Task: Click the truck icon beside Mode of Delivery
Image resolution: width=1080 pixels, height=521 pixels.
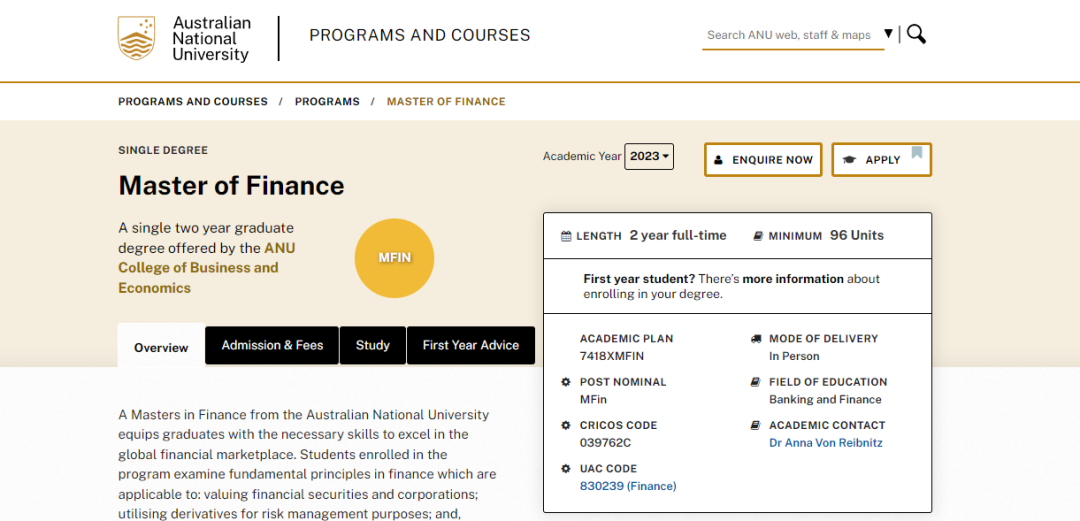Action: coord(756,338)
